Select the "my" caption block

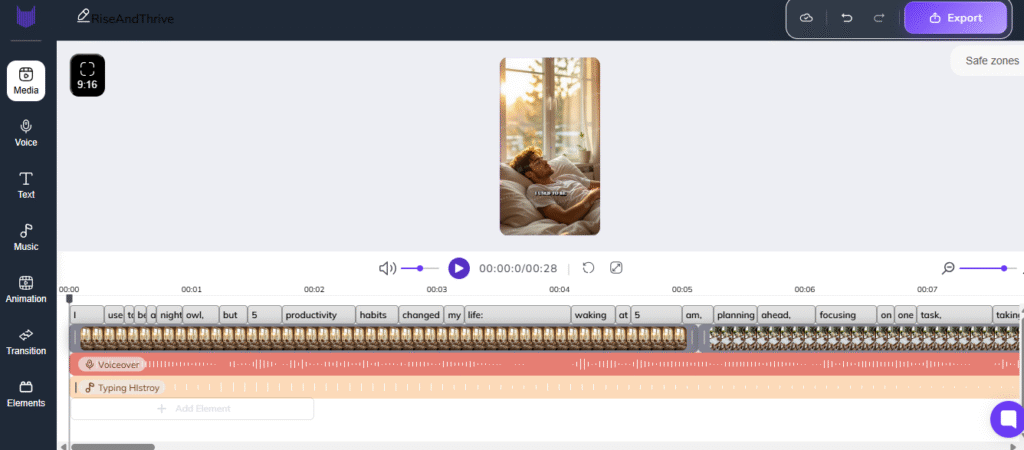(454, 315)
